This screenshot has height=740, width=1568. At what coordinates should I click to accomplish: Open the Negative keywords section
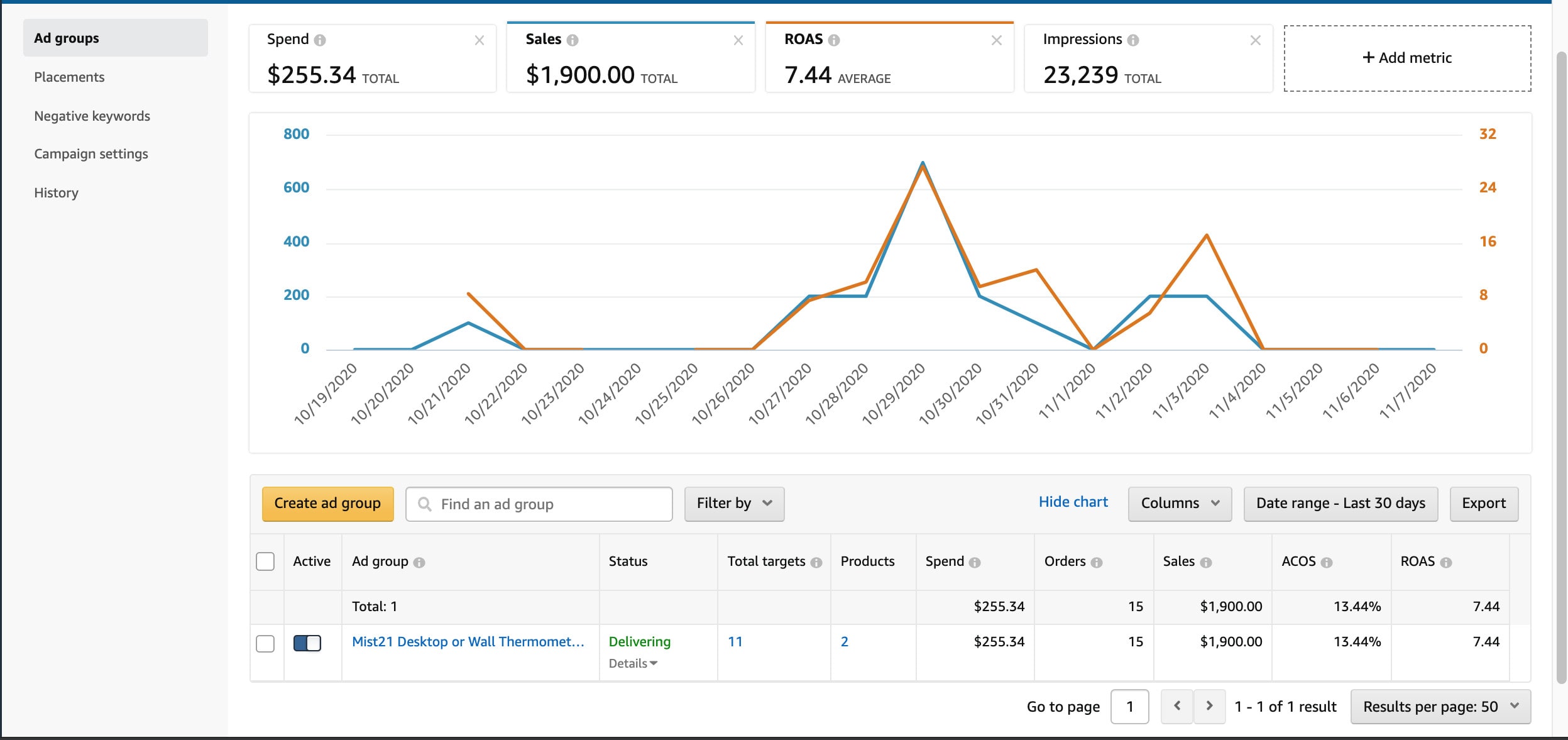coord(92,116)
